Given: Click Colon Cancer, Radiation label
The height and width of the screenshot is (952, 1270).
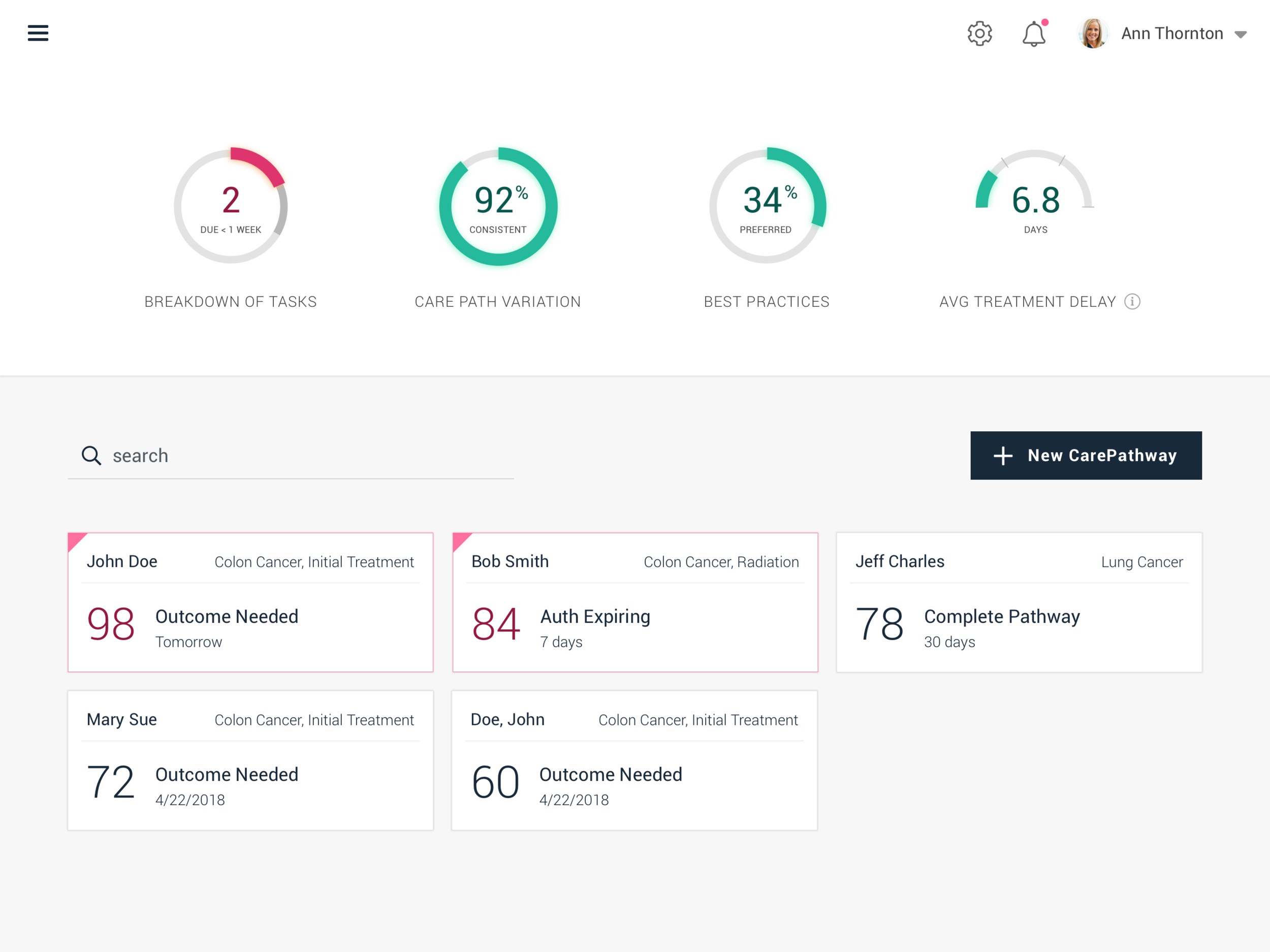Looking at the screenshot, I should [x=721, y=561].
